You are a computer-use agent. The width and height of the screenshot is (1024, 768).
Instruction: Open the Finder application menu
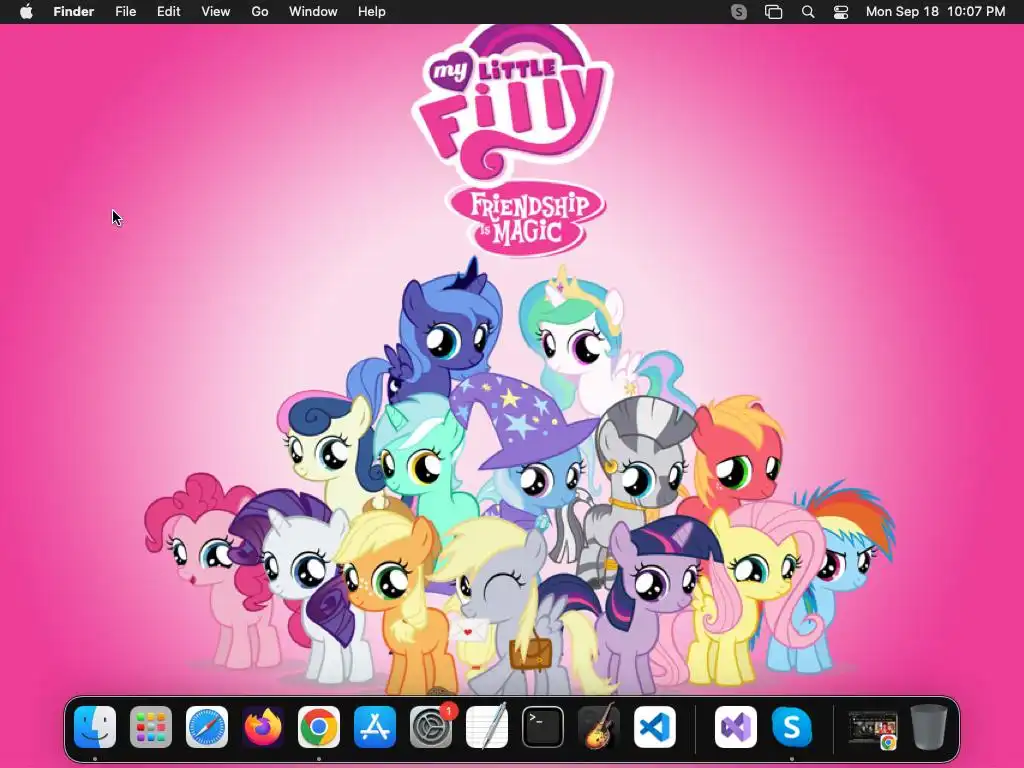pyautogui.click(x=74, y=12)
